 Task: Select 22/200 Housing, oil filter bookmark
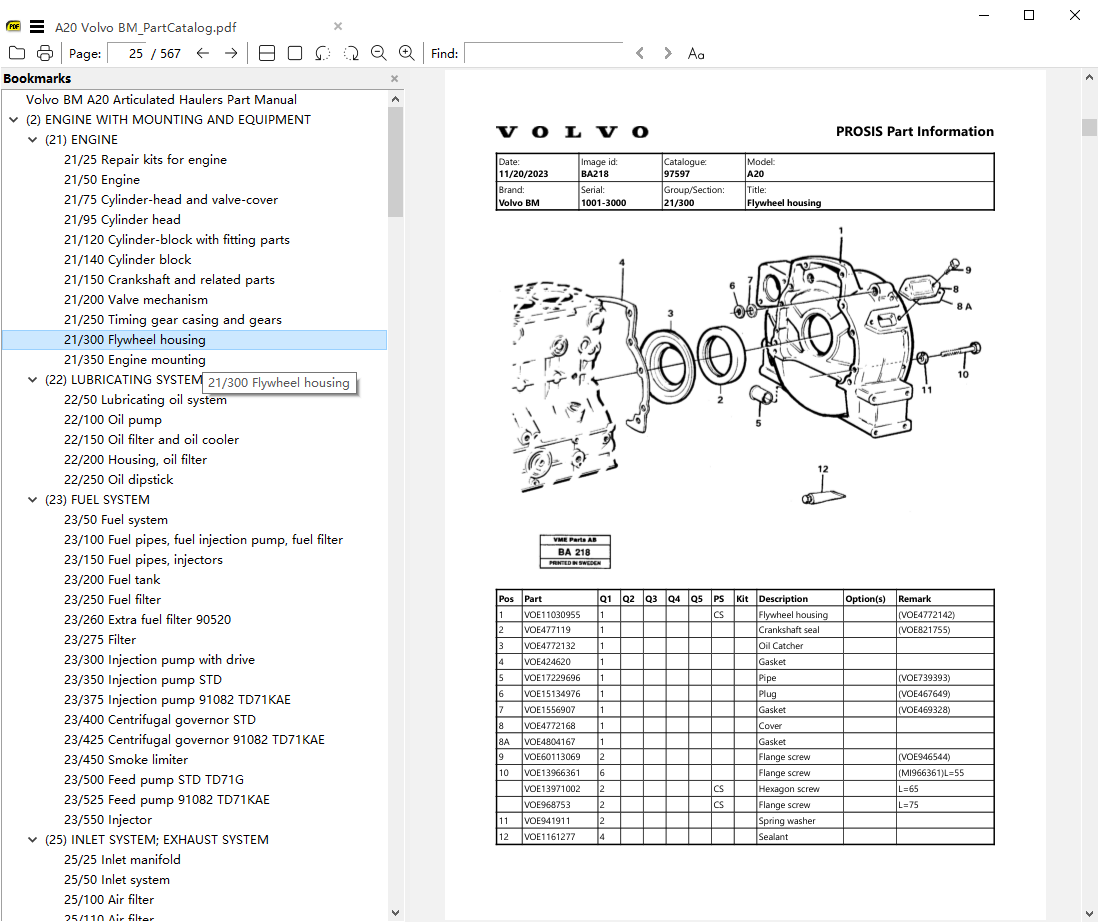coord(135,460)
